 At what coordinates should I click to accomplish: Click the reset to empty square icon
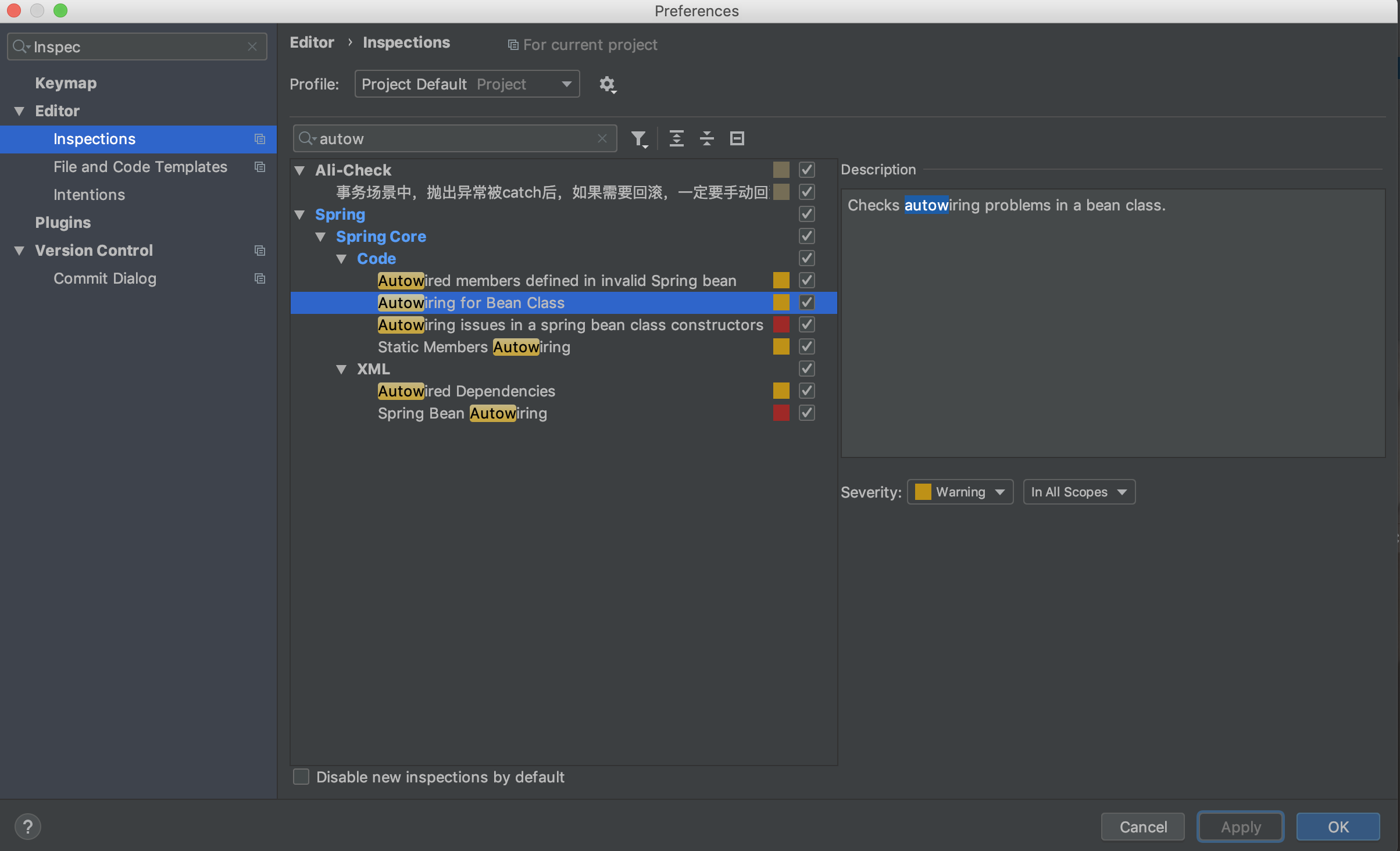pyautogui.click(x=737, y=138)
